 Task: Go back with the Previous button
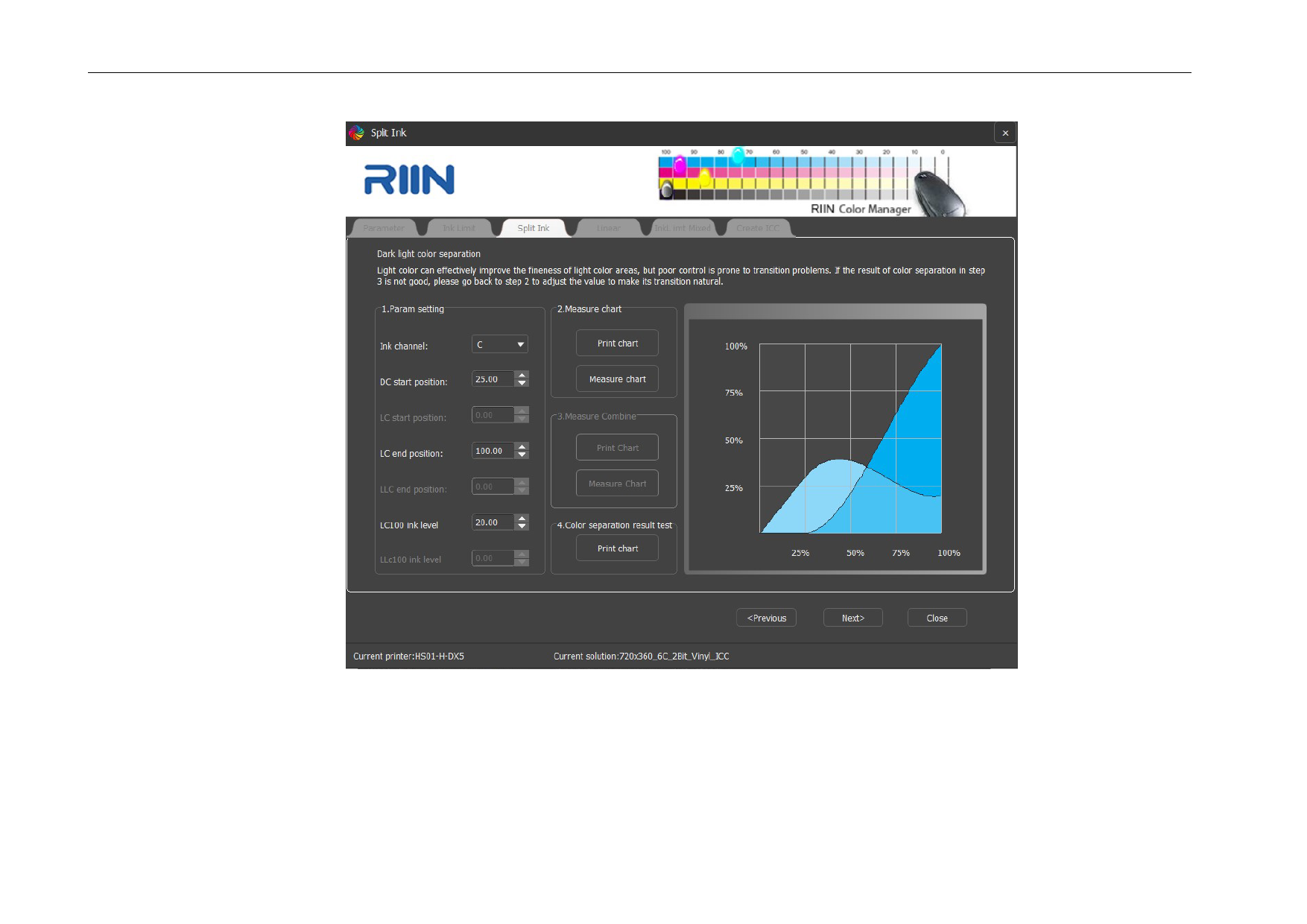[x=766, y=618]
